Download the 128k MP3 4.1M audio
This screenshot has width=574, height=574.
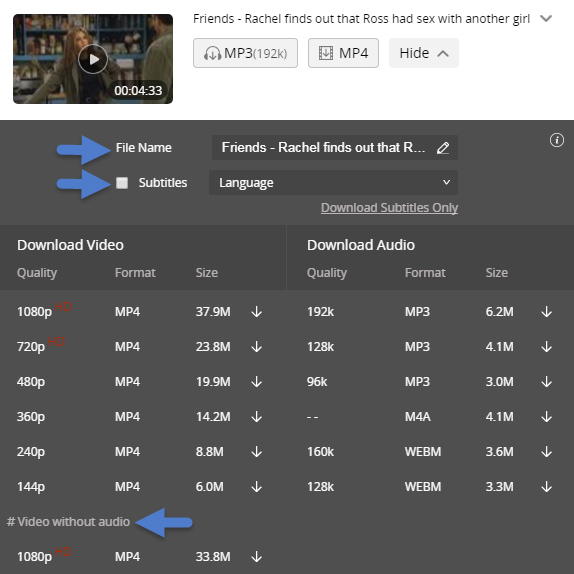(547, 347)
